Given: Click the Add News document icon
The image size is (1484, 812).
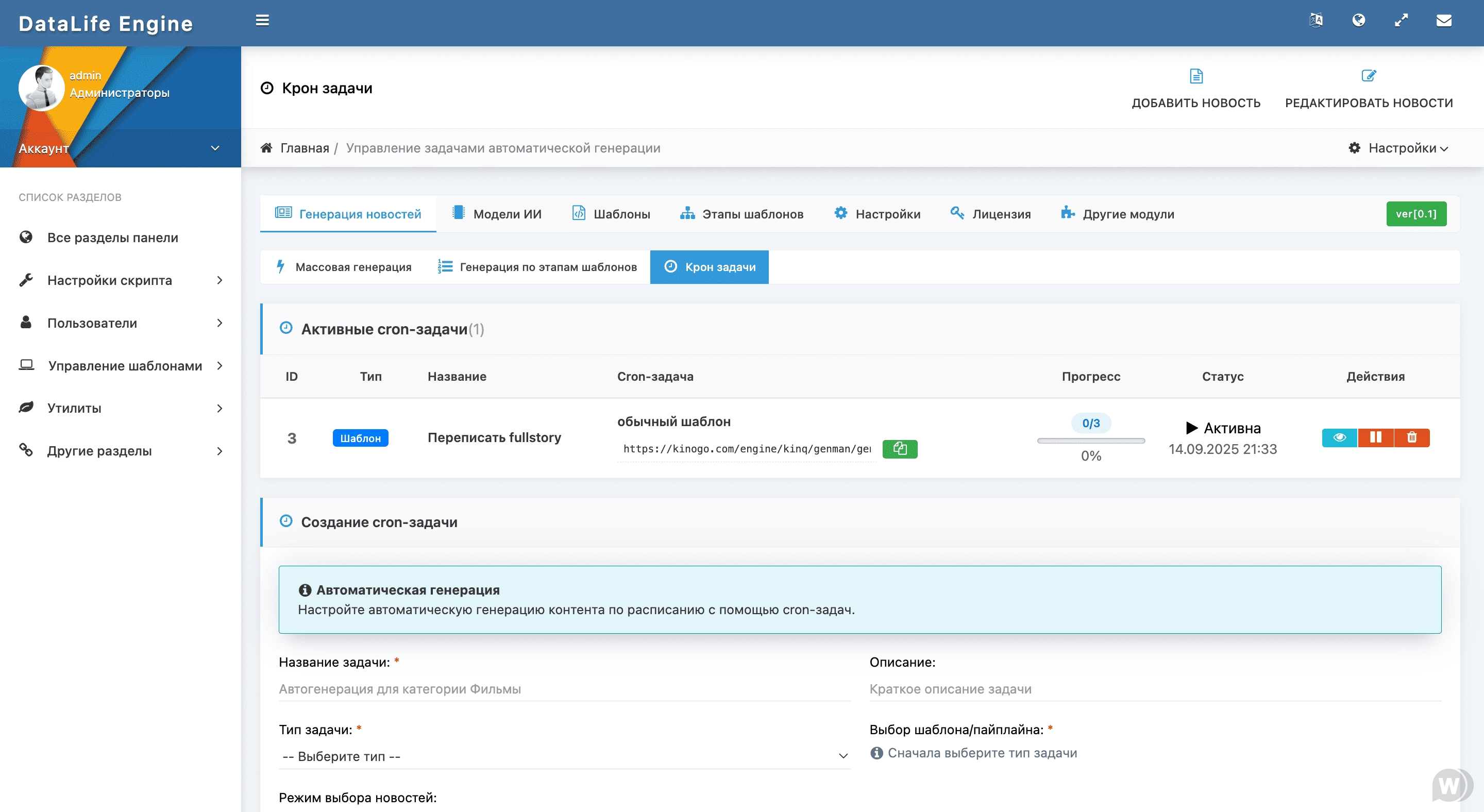Looking at the screenshot, I should tap(1196, 76).
